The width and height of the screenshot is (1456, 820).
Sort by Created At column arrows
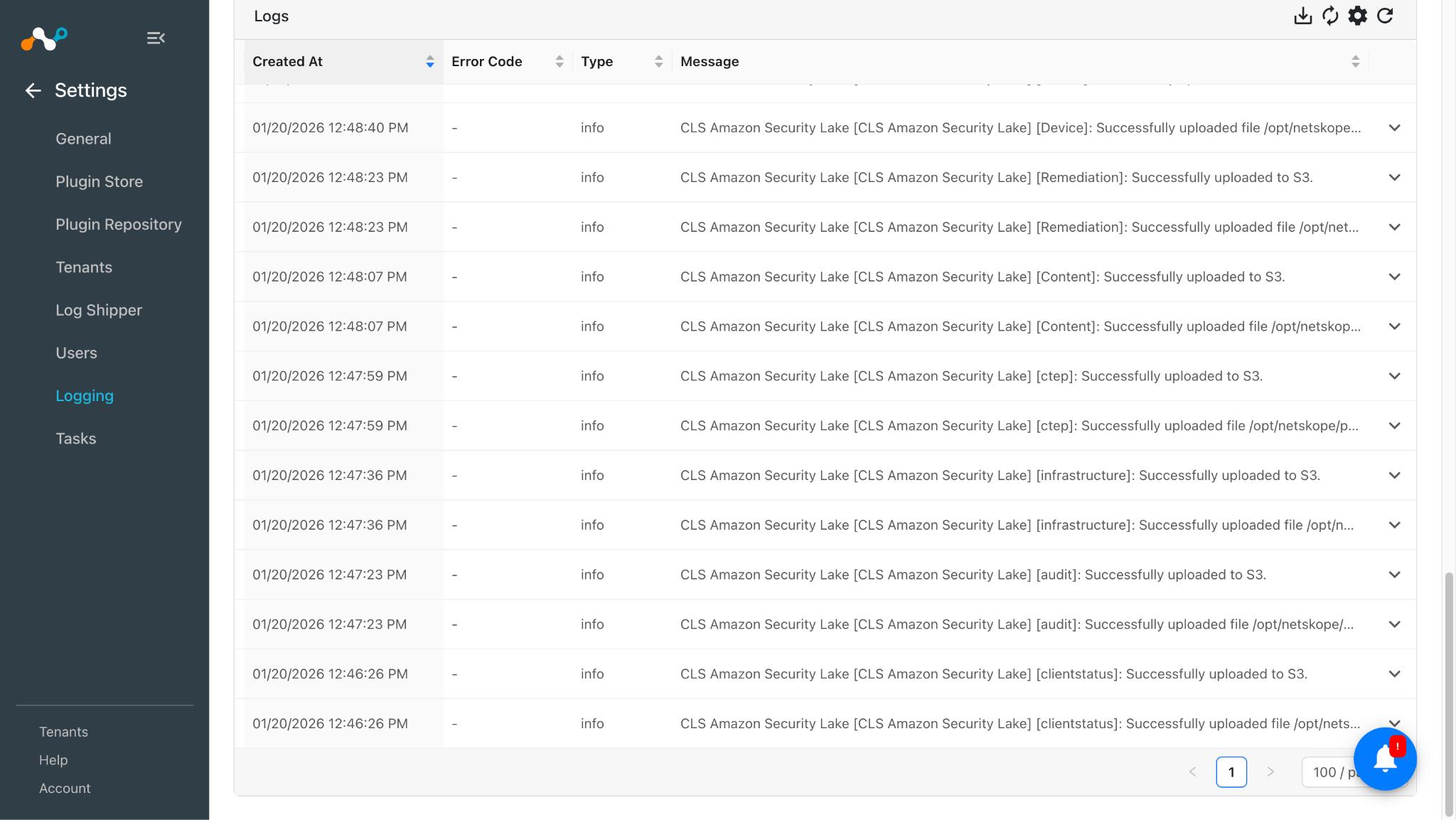430,62
